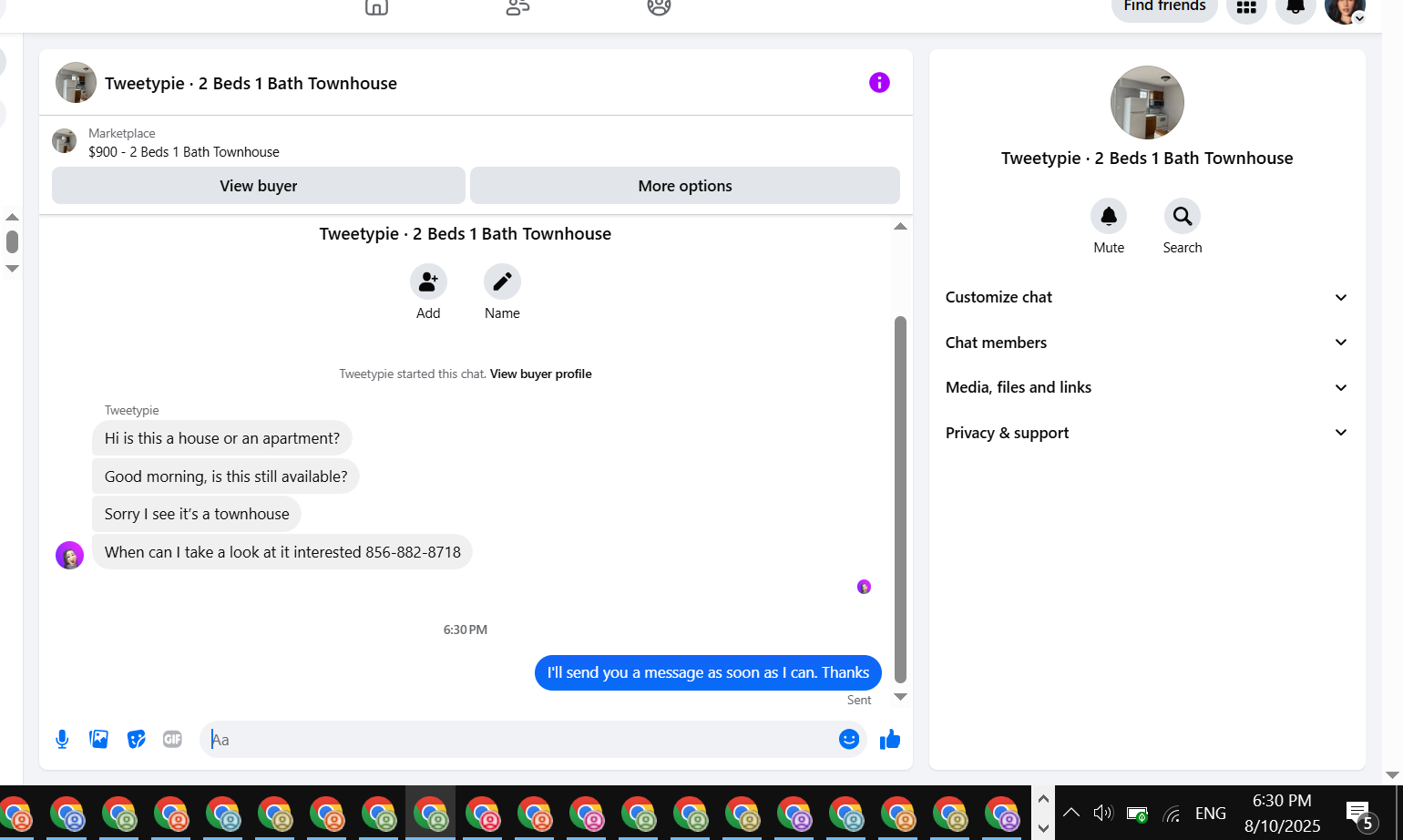Click Find friends button
Screen dimensions: 1403x840
pos(1164,7)
